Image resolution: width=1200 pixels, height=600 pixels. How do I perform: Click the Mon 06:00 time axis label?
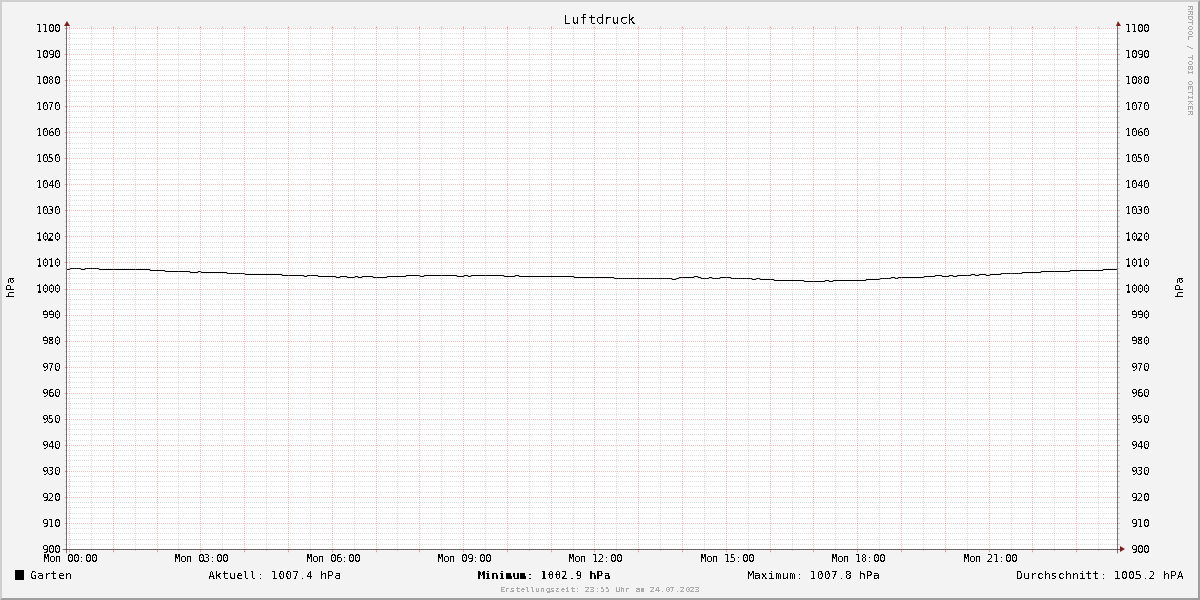click(x=333, y=558)
